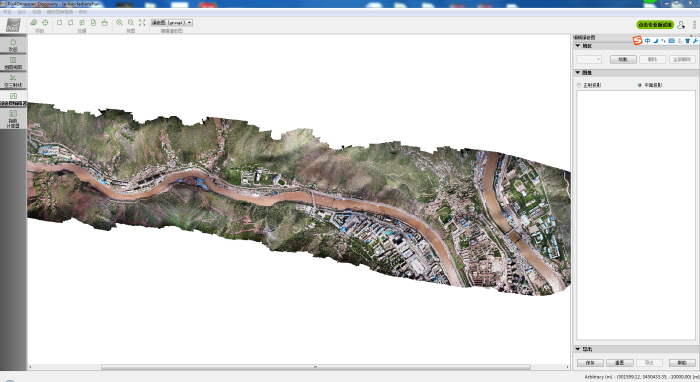This screenshot has height=382, width=700.
Task: Open the last menu in menu bar
Action: tap(83, 12)
